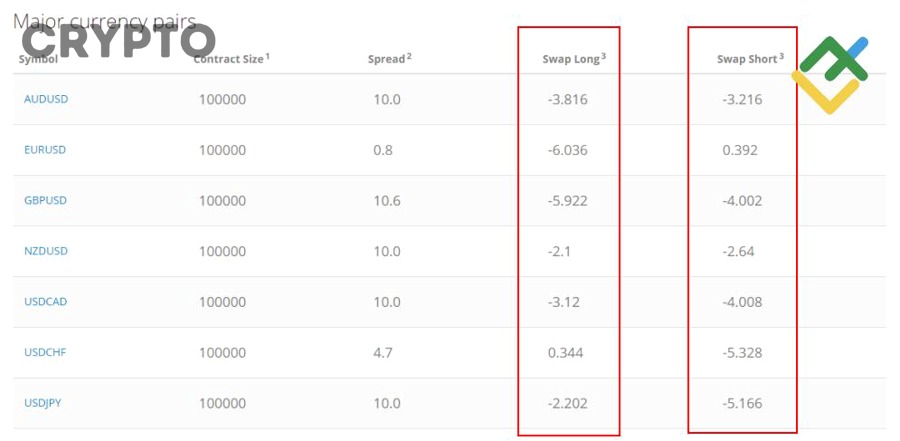Screen dimensions: 900x441
Task: Click the CRYPTO watermark text
Action: (x=118, y=41)
